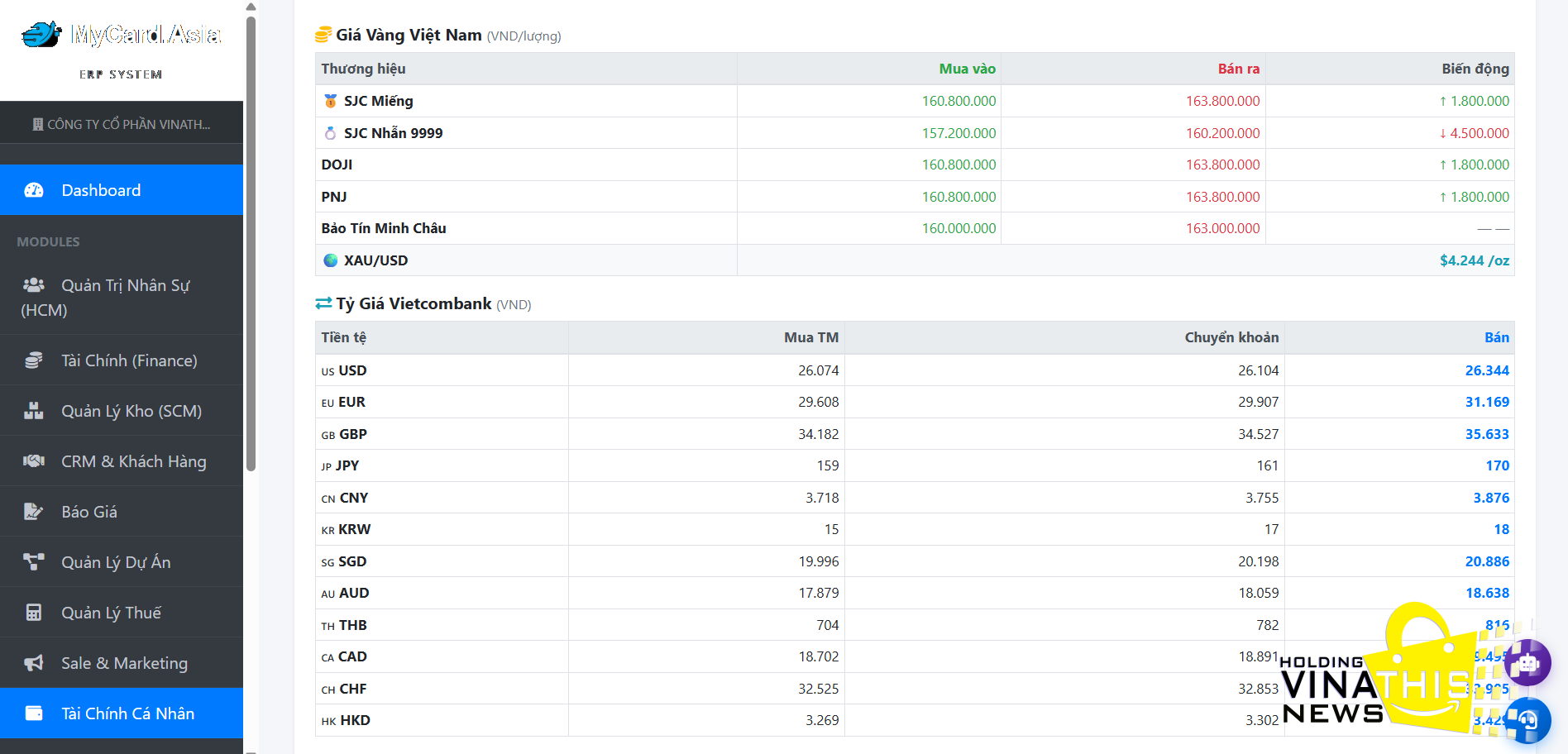The height and width of the screenshot is (754, 1568).
Task: Open the blue headset support button
Action: (1527, 720)
